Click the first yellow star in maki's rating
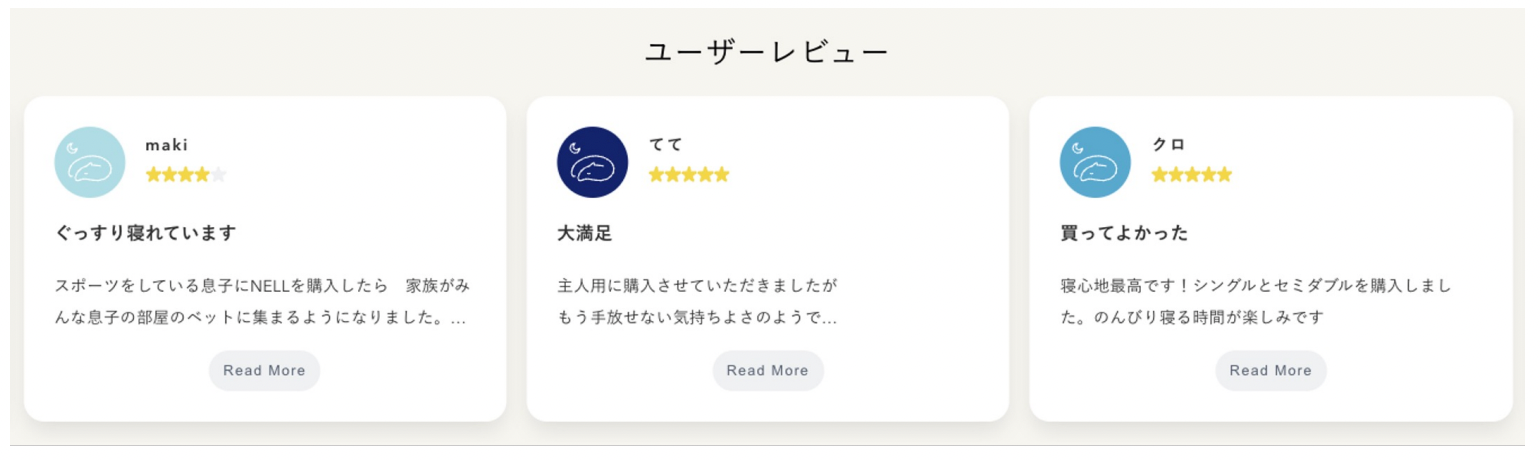The width and height of the screenshot is (1540, 460). (x=154, y=175)
